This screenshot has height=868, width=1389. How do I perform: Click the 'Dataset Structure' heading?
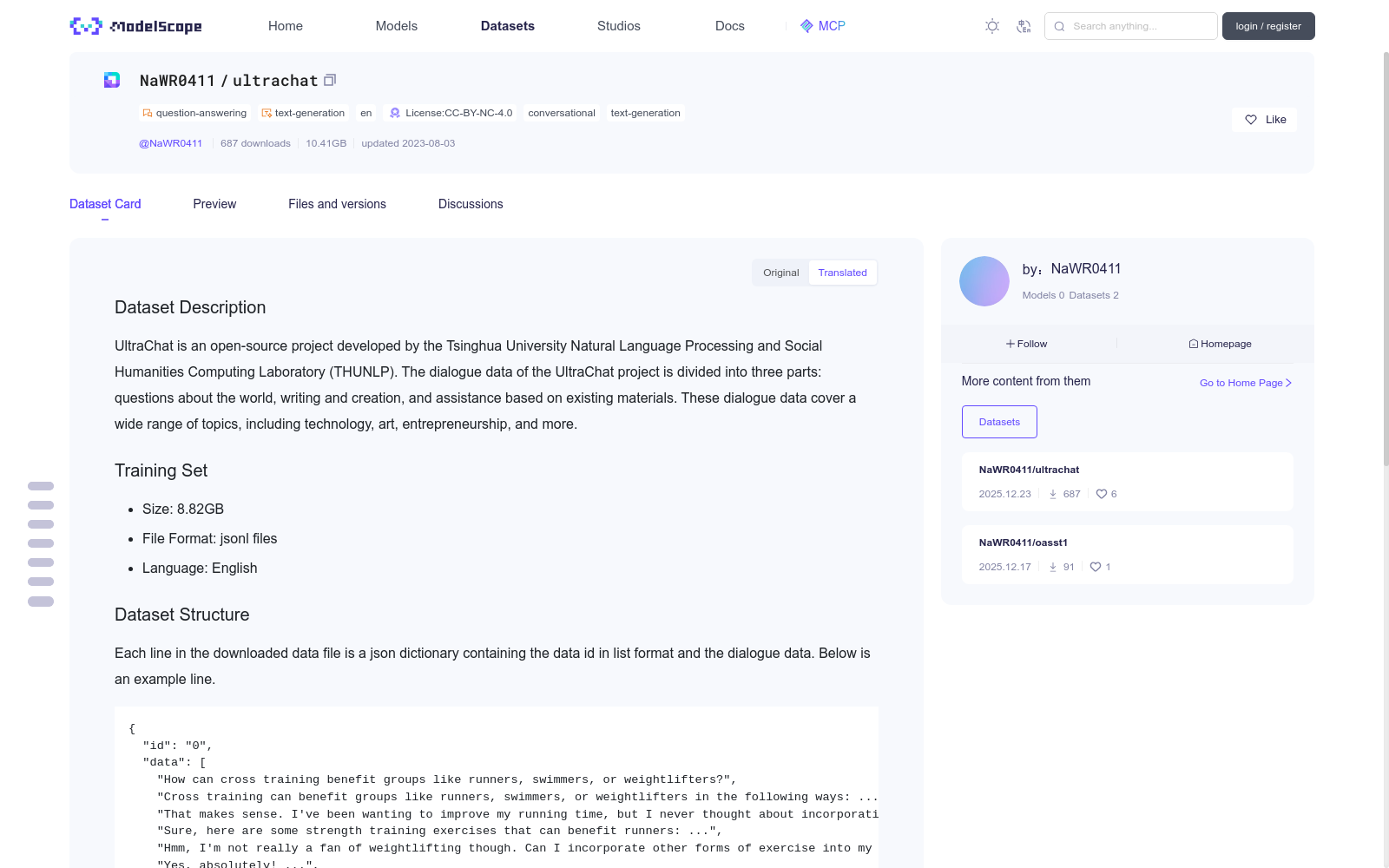point(182,615)
